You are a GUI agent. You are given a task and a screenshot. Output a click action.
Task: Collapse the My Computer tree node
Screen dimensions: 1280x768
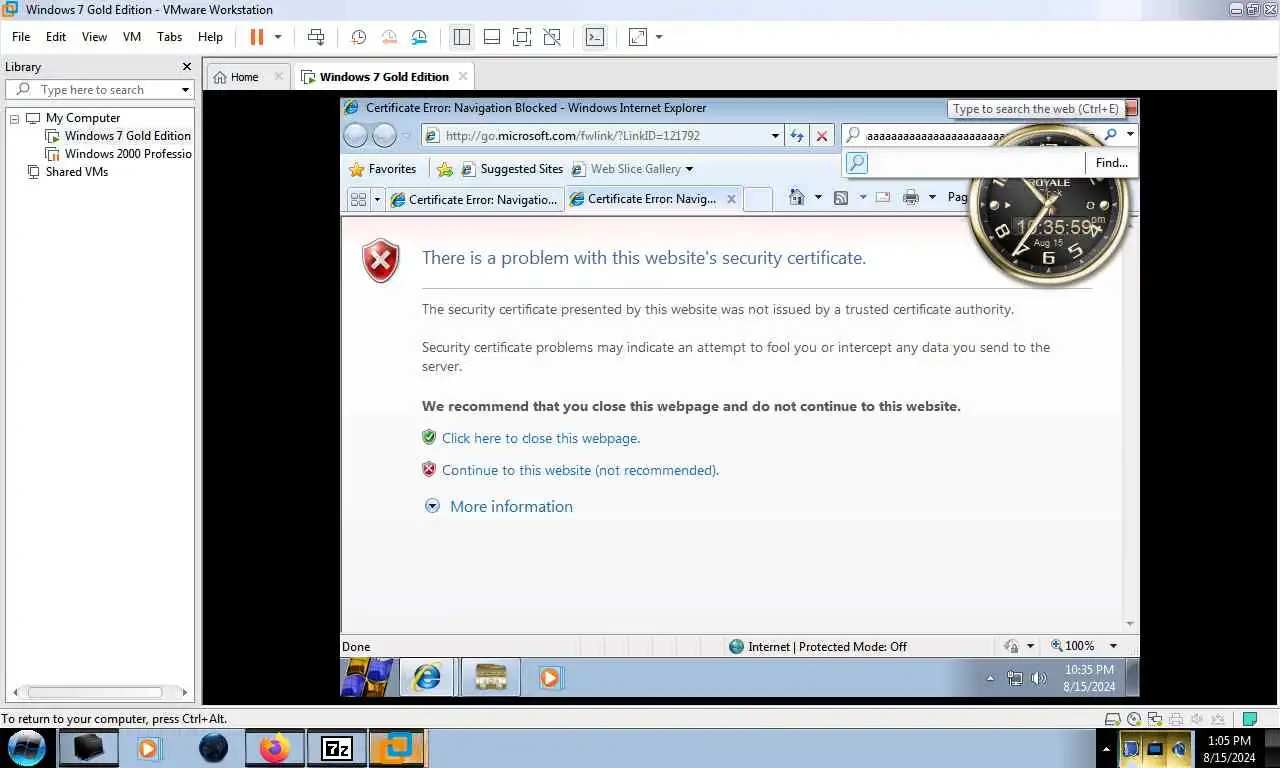point(15,118)
